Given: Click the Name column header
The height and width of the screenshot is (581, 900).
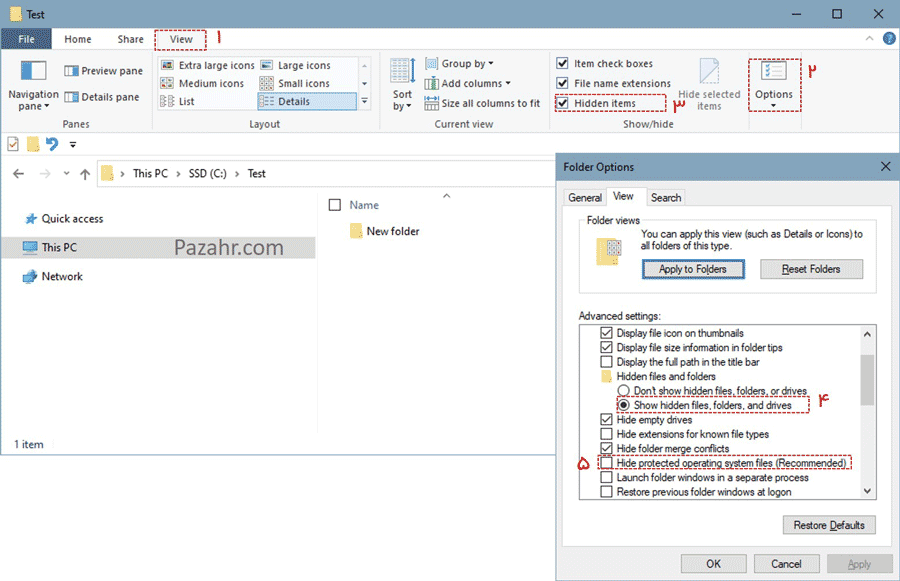Looking at the screenshot, I should click(364, 205).
